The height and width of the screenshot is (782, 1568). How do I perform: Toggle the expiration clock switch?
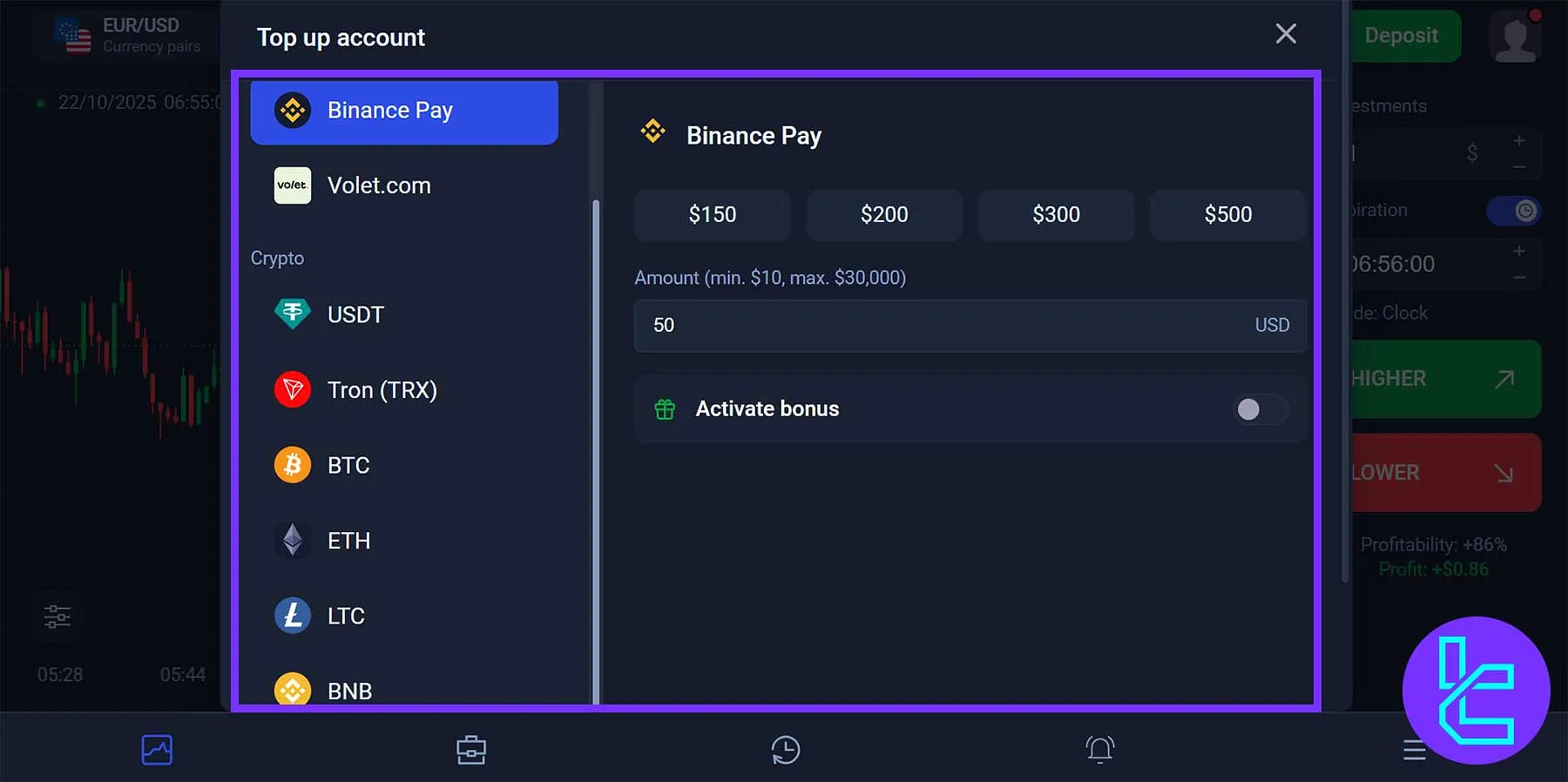(x=1514, y=210)
